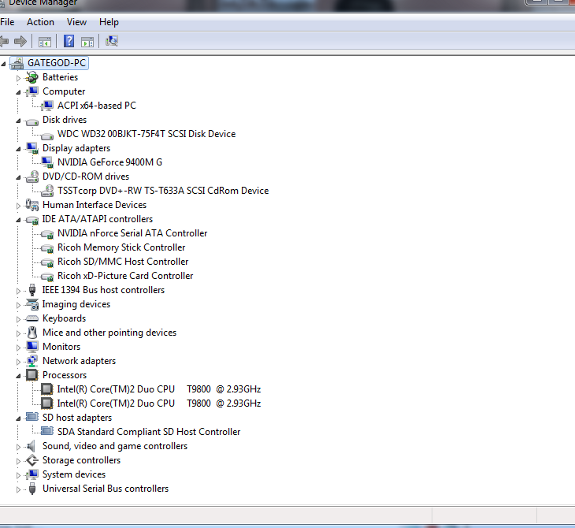This screenshot has width=575, height=528.
Task: Expand the Batteries category
Action: pos(18,78)
